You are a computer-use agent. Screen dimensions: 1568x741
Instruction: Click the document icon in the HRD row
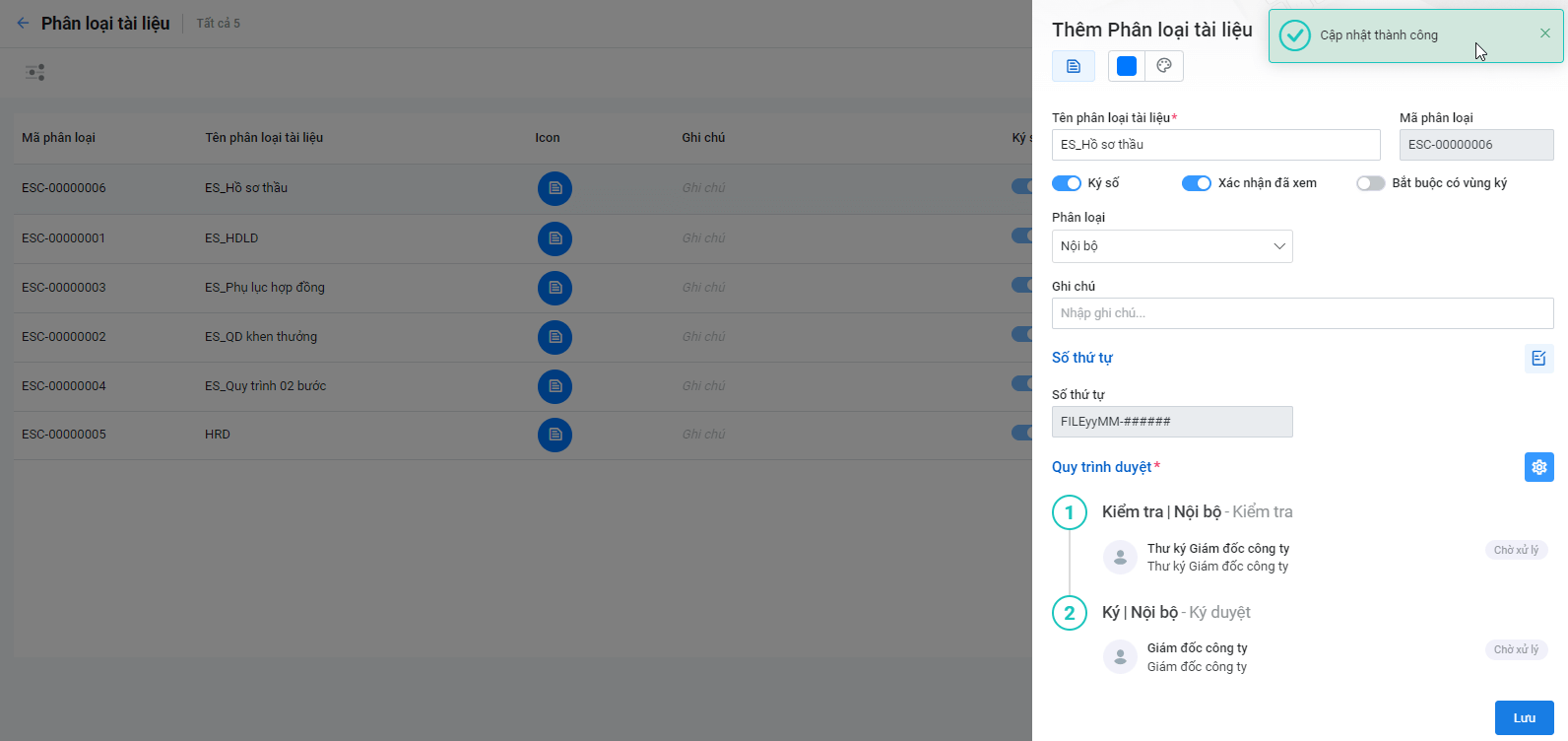tap(555, 435)
